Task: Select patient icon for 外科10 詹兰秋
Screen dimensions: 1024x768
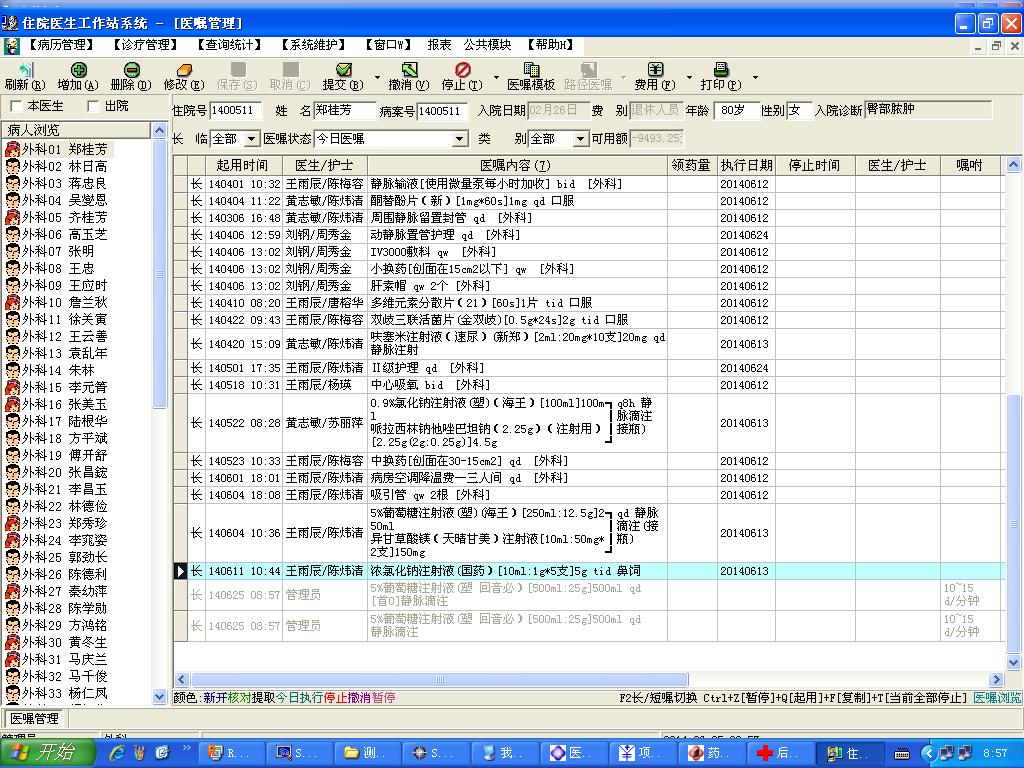Action: [x=12, y=302]
